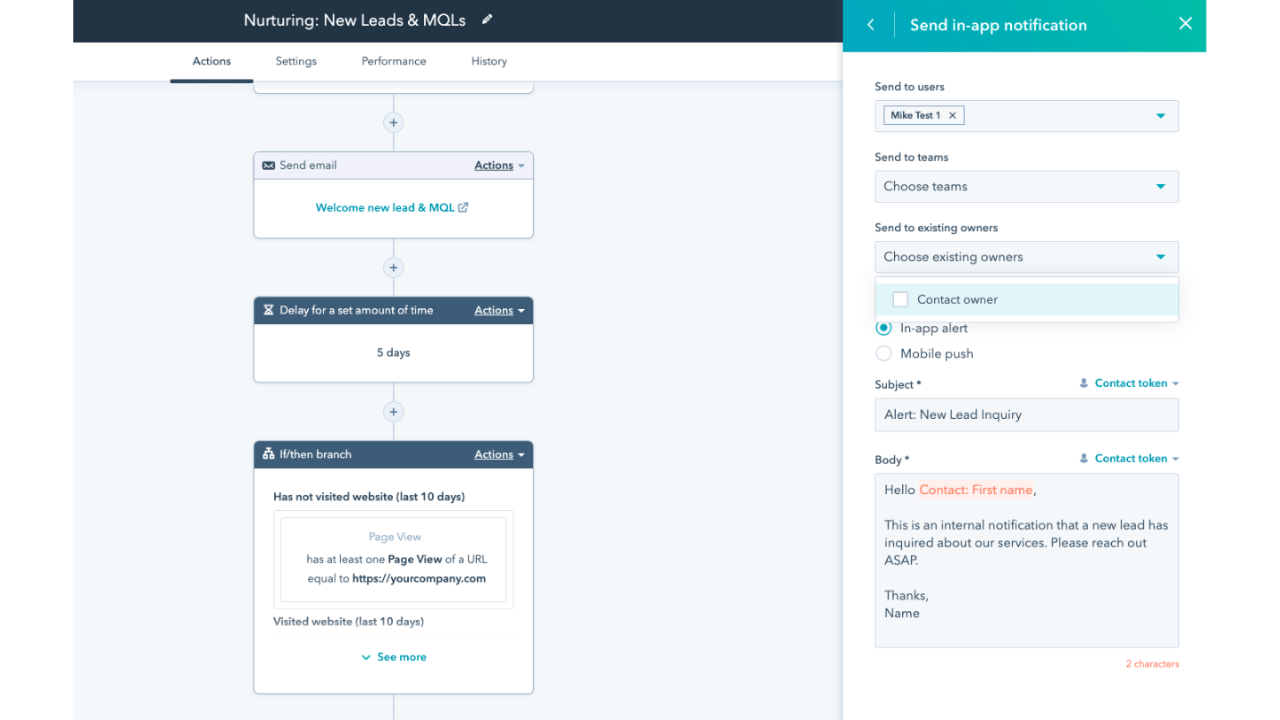Switch to the Settings tab
The width and height of the screenshot is (1280, 720).
click(x=296, y=61)
